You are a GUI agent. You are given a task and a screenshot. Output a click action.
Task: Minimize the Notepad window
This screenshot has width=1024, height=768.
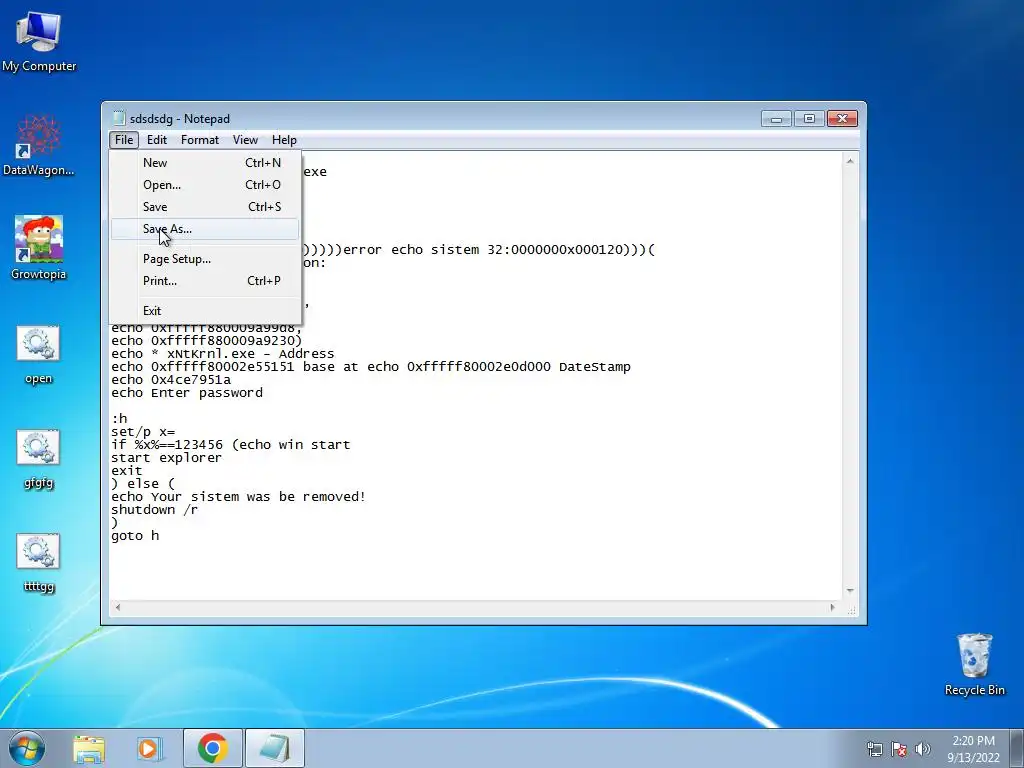click(x=776, y=119)
